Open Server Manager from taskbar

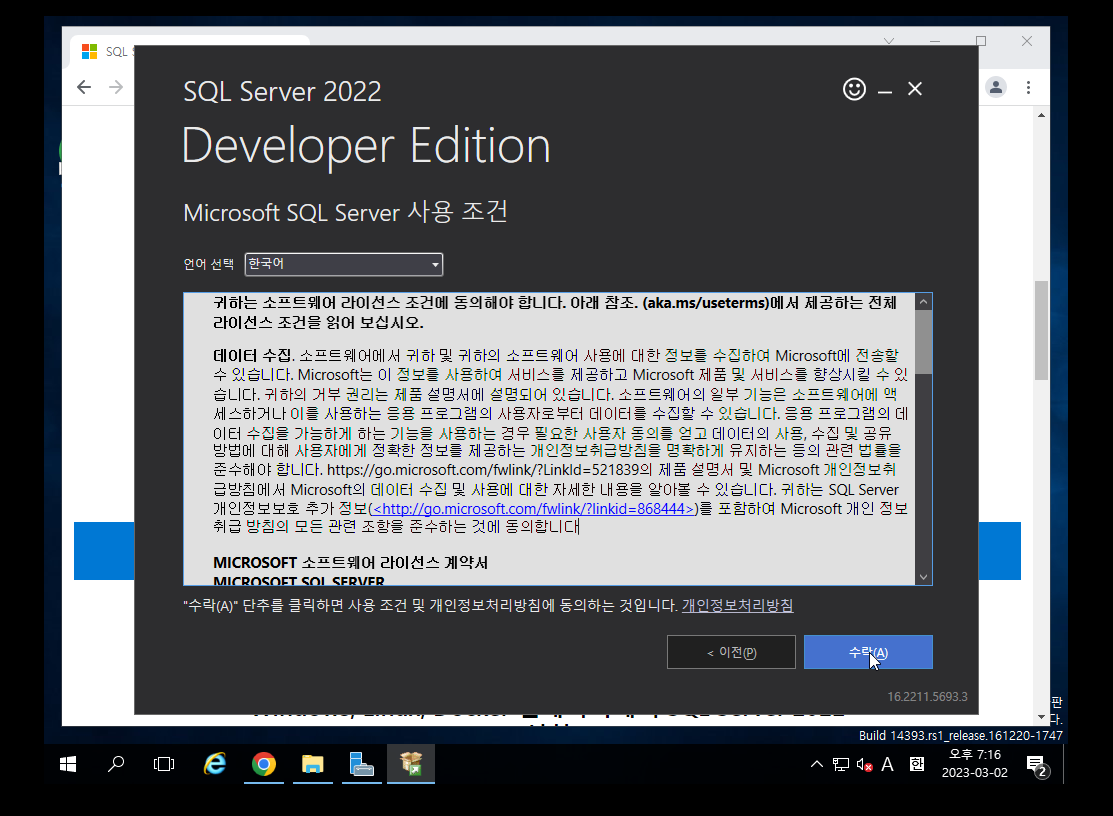click(x=361, y=764)
